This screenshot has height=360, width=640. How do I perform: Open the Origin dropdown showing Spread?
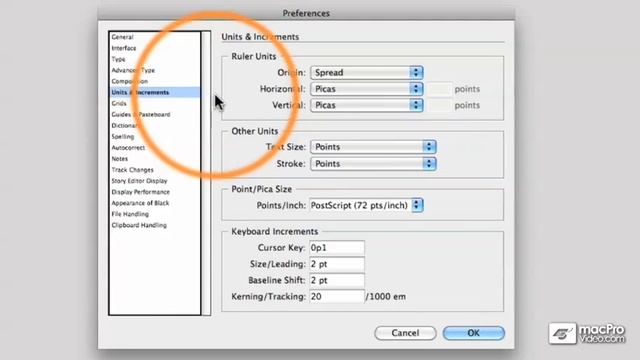367,73
